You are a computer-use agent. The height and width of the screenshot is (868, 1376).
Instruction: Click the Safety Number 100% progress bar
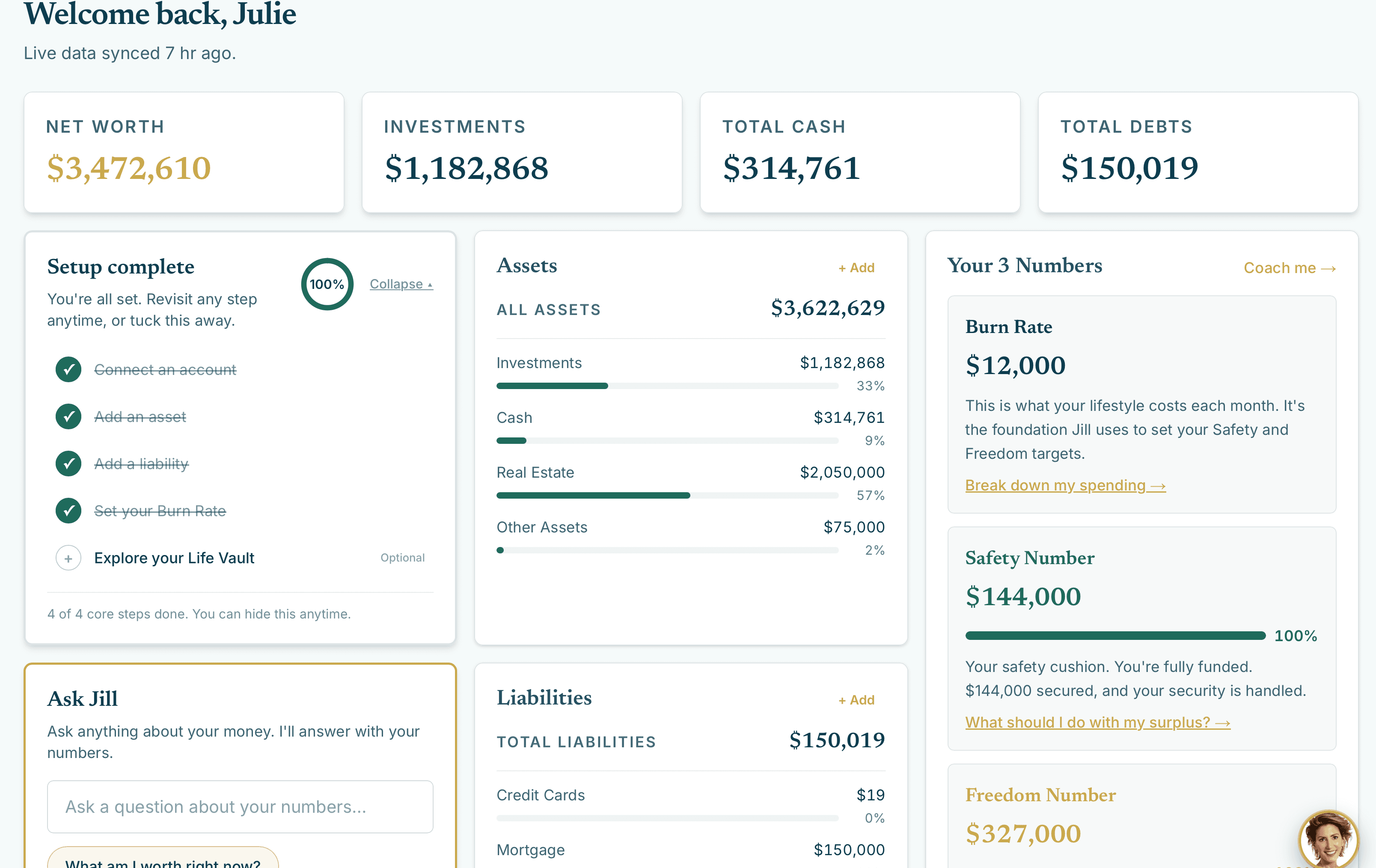tap(1115, 636)
